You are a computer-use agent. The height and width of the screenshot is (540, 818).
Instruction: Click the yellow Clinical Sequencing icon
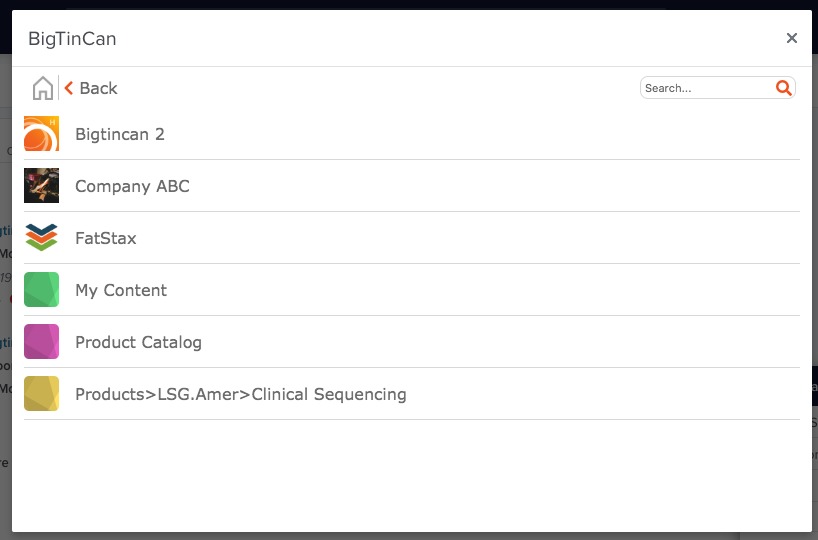[42, 394]
